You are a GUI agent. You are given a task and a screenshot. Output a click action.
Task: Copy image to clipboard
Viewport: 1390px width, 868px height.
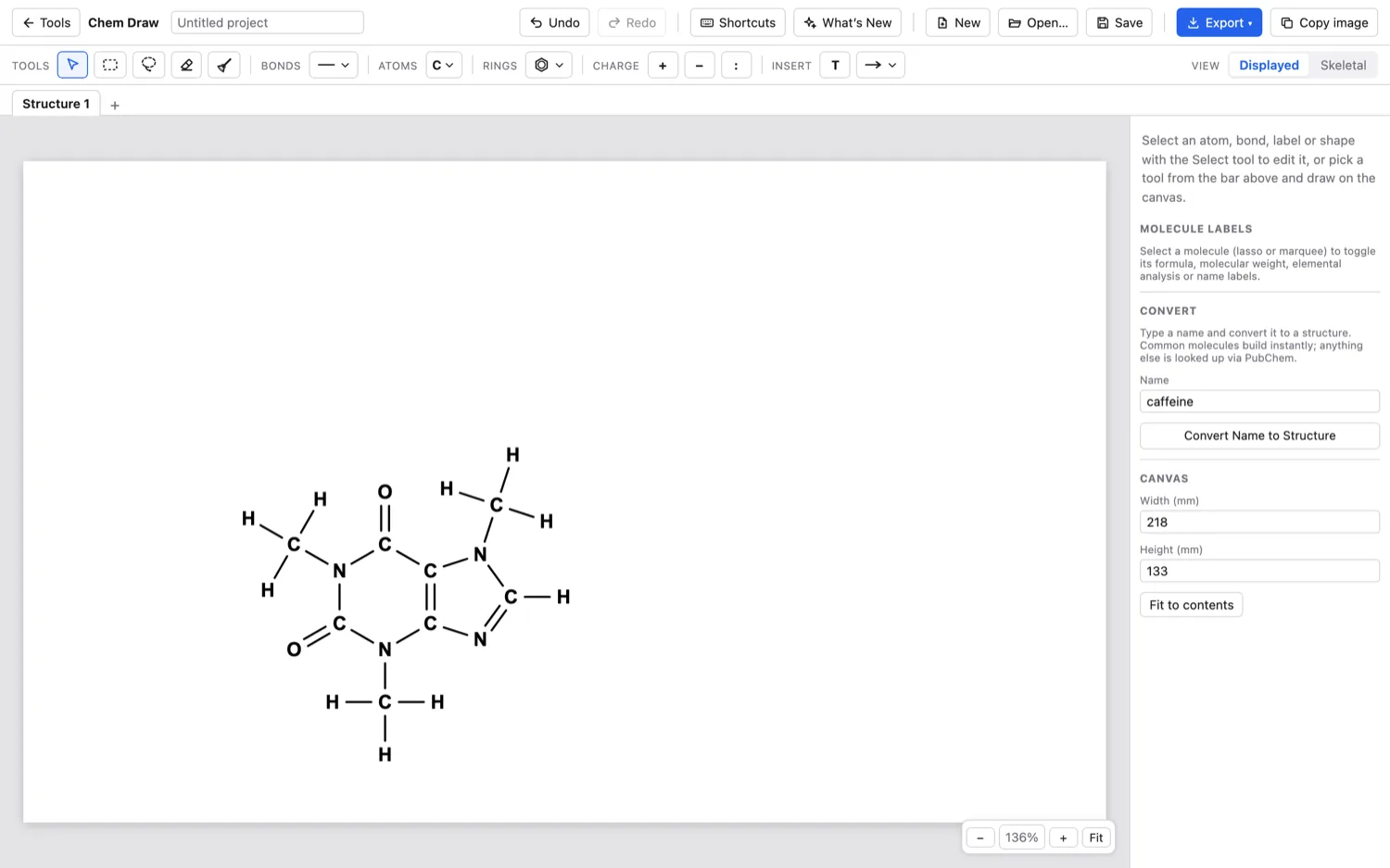coord(1324,22)
